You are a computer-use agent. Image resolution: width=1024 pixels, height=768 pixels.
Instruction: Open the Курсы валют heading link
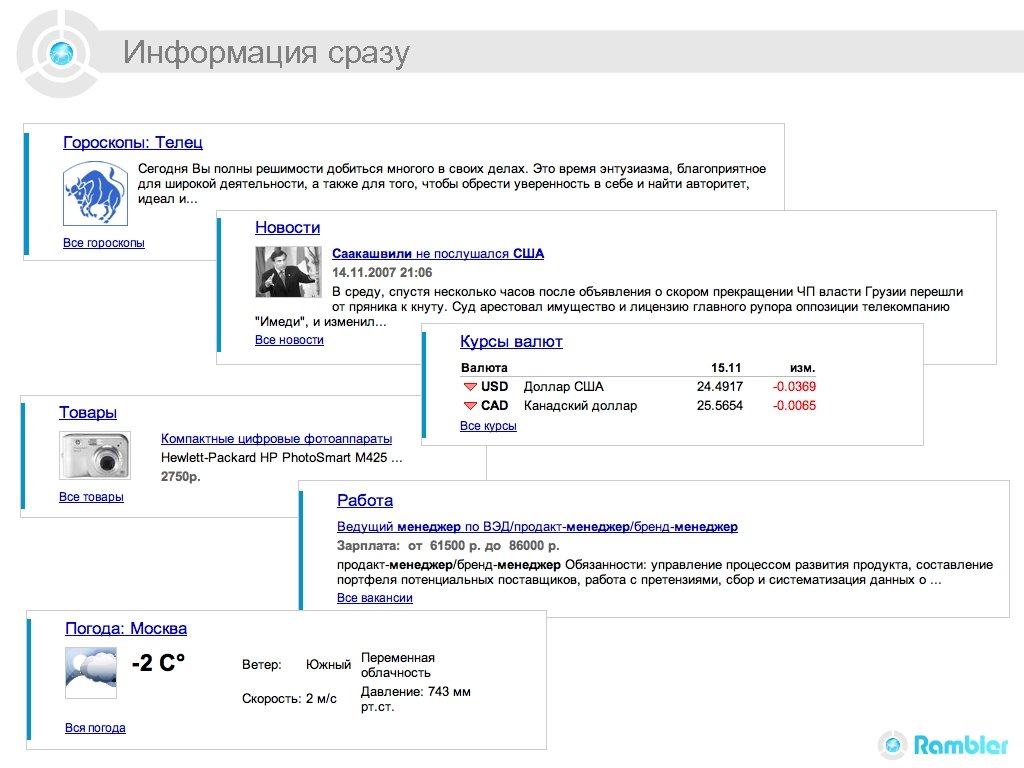coord(511,342)
